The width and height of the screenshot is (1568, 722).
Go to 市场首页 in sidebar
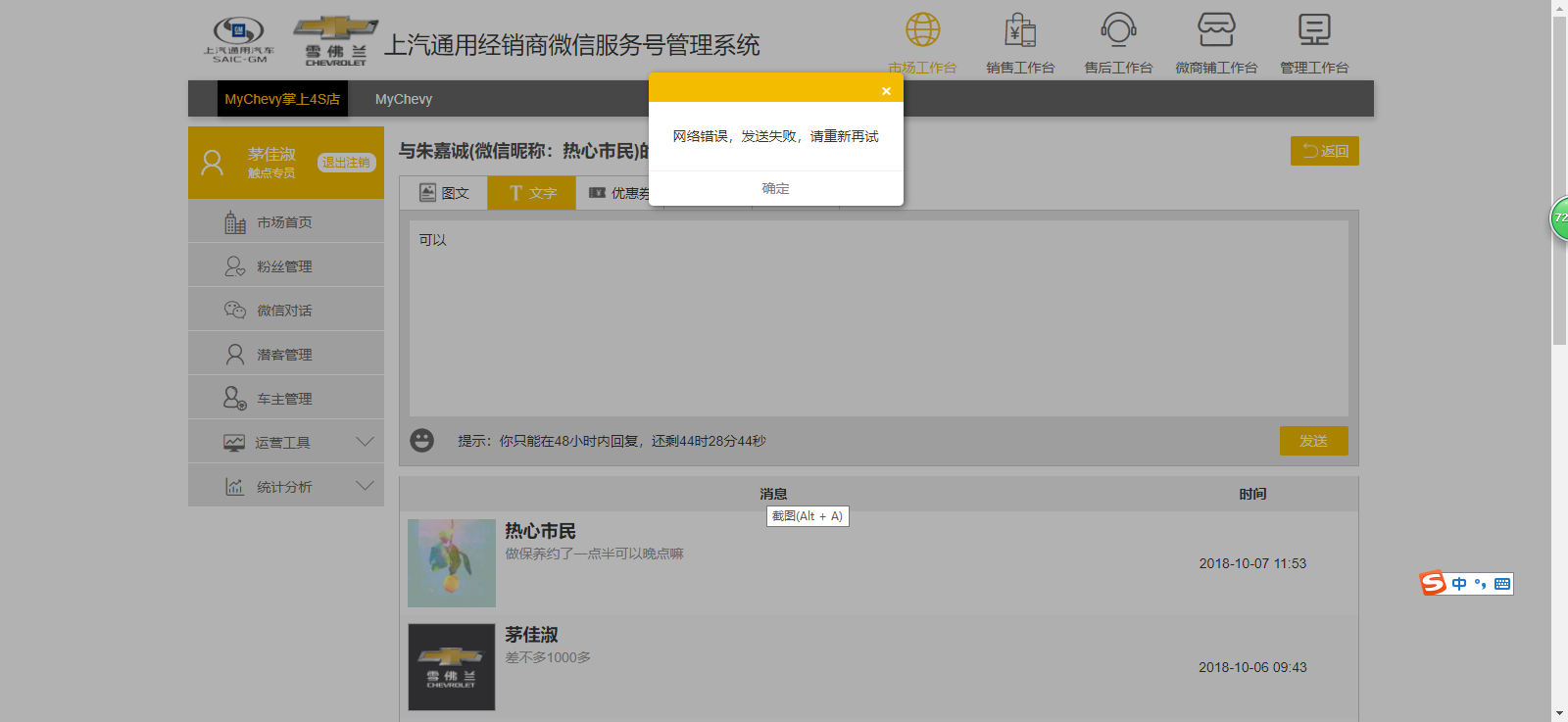point(286,222)
